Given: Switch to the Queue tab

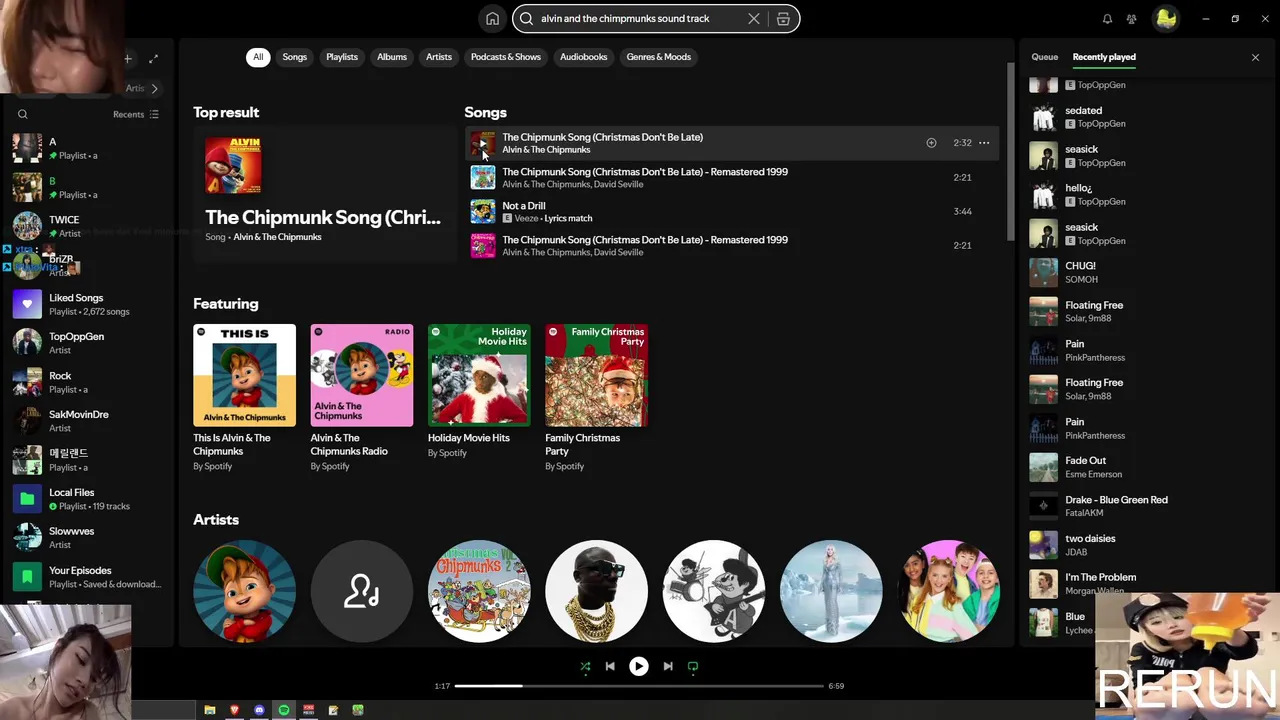Looking at the screenshot, I should (x=1044, y=57).
